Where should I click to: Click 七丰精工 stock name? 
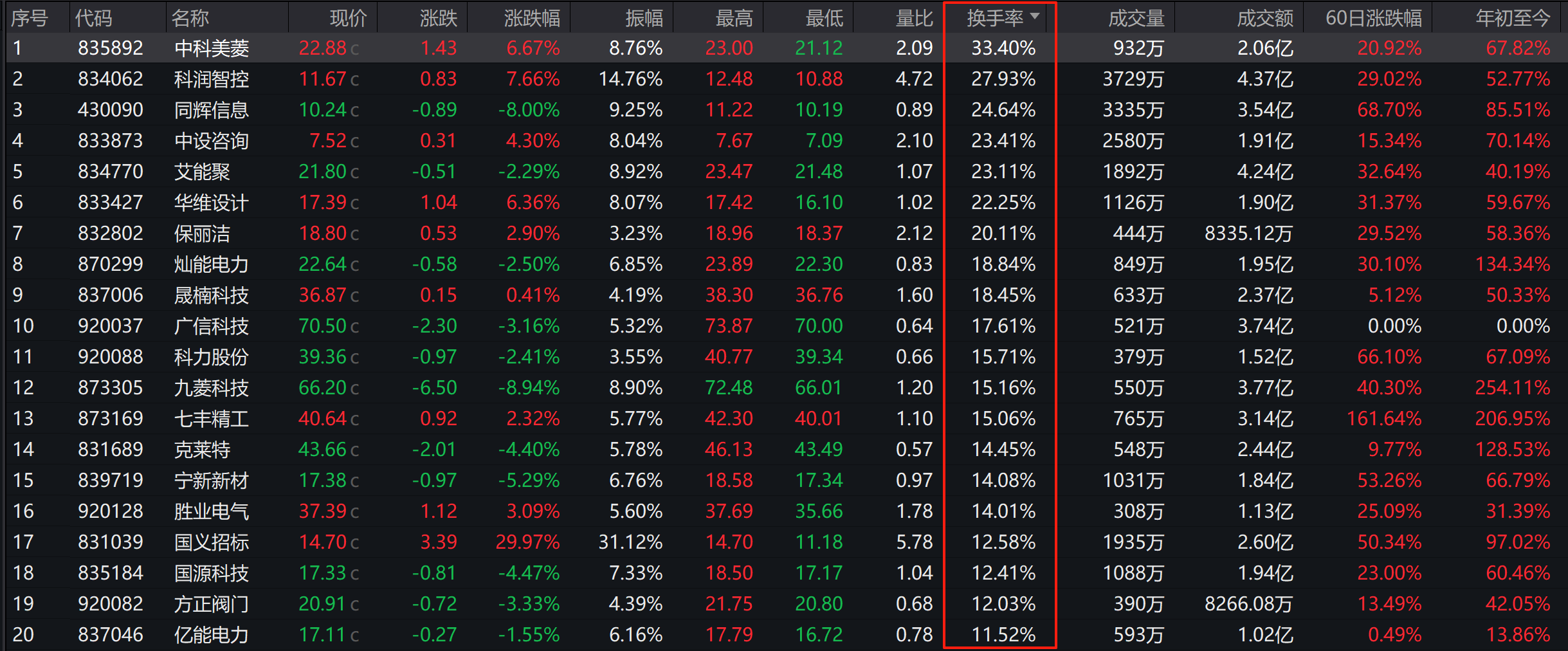pyautogui.click(x=212, y=419)
